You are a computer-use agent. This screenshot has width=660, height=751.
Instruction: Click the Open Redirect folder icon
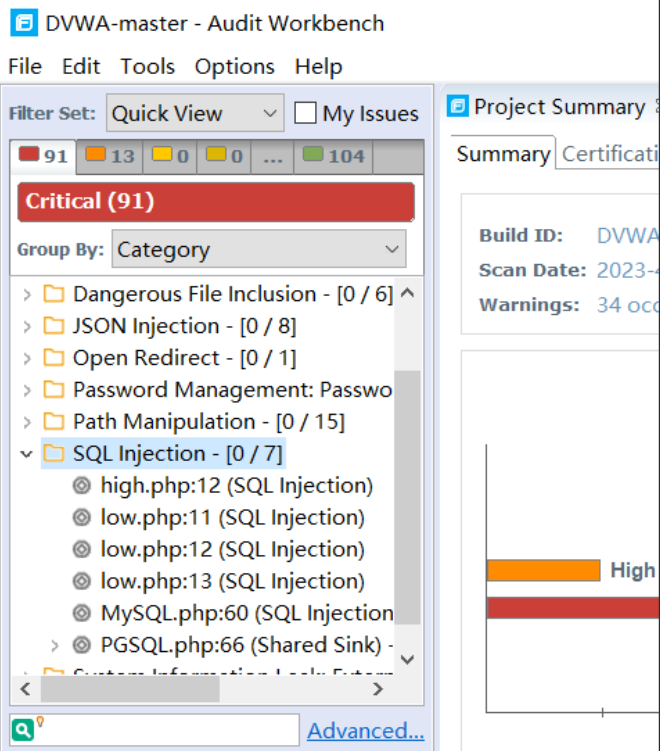54,357
